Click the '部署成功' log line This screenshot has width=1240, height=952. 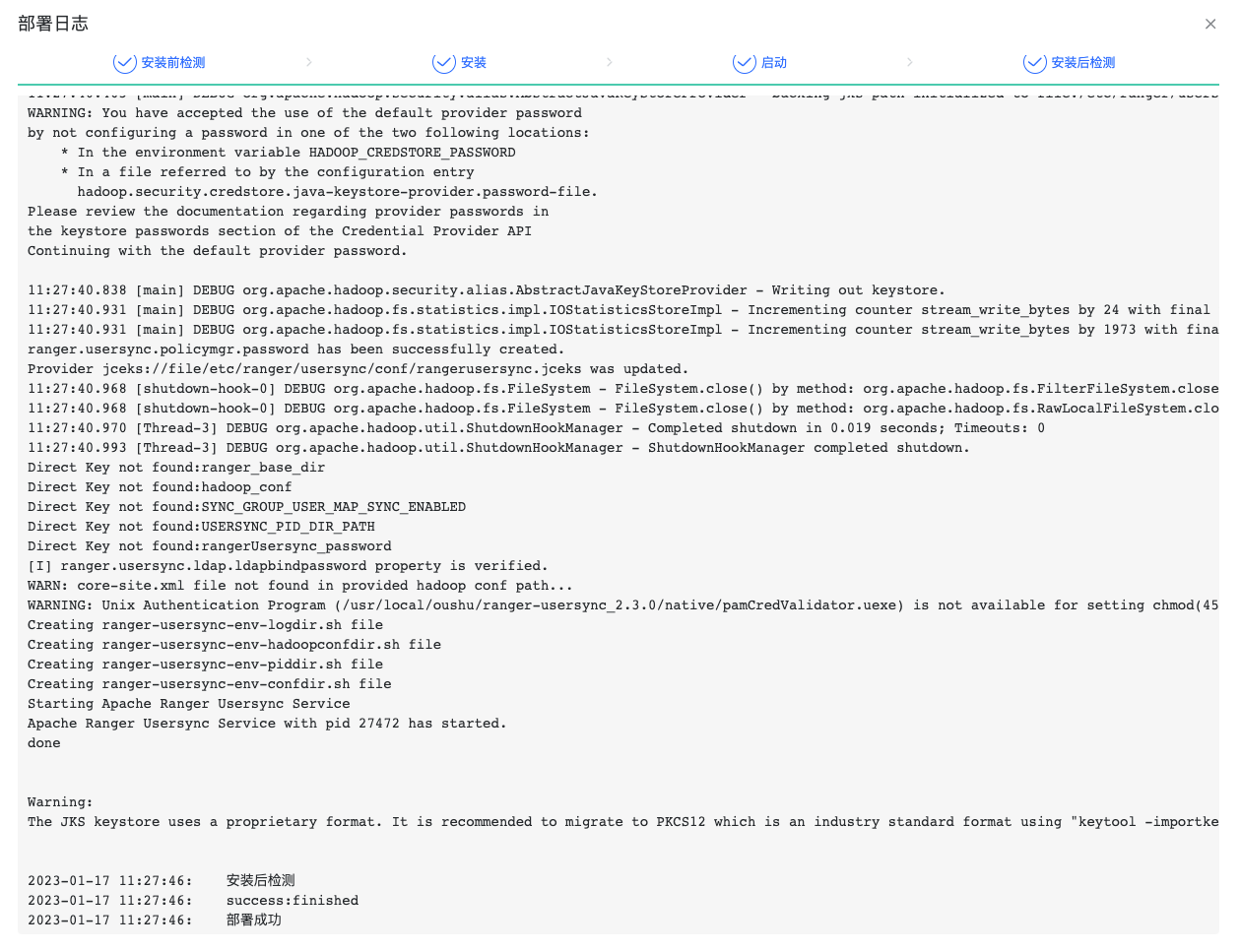click(x=155, y=920)
